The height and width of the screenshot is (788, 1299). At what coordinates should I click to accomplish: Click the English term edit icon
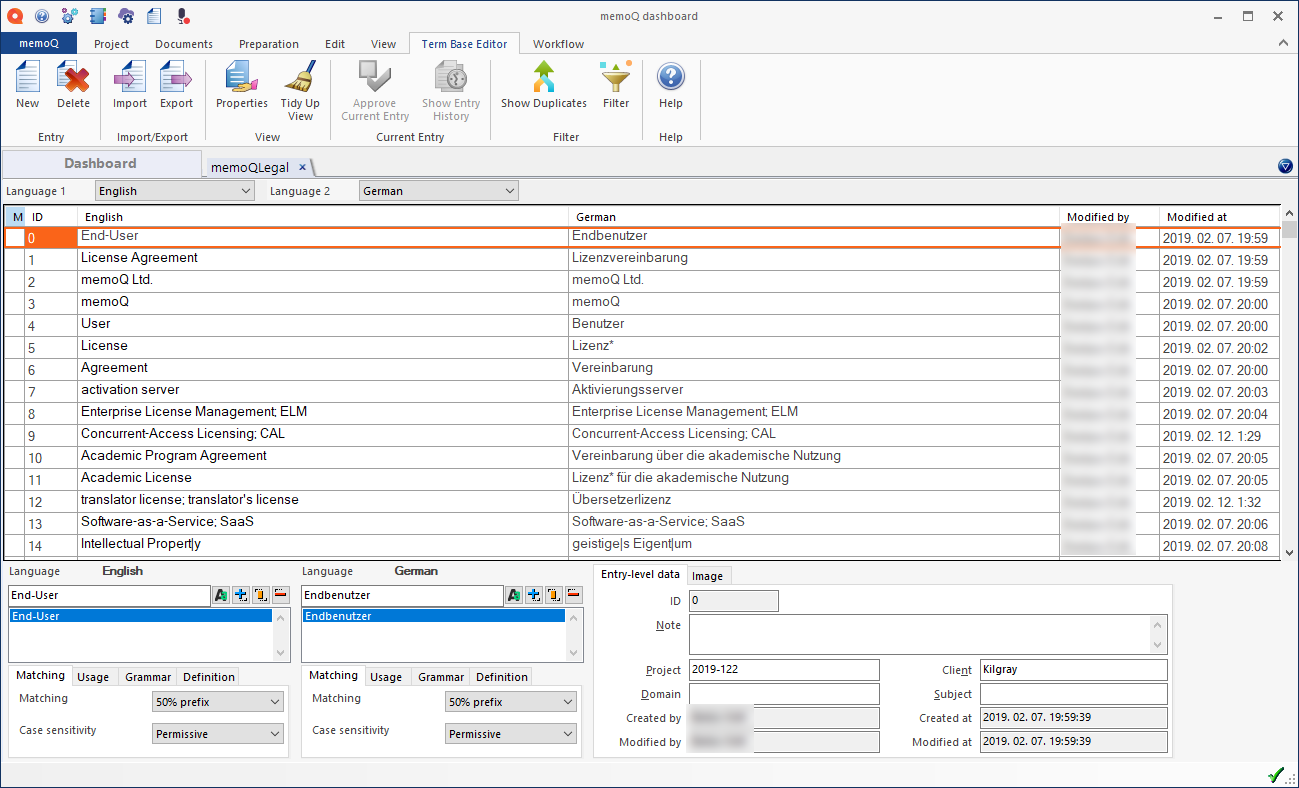click(261, 595)
